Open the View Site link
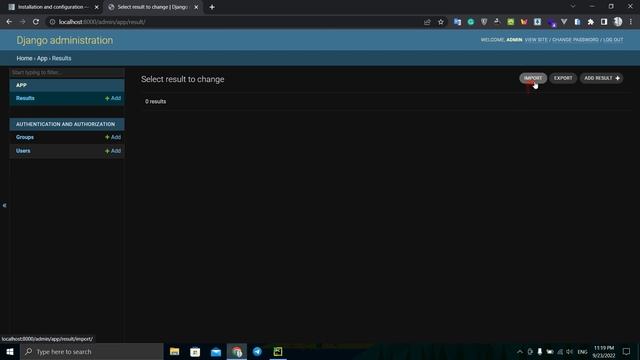This screenshot has width=640, height=360. 536,40
